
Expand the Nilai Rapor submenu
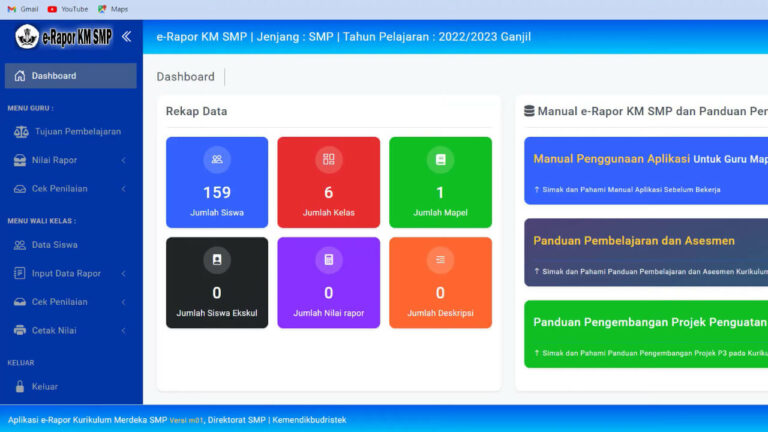click(123, 160)
